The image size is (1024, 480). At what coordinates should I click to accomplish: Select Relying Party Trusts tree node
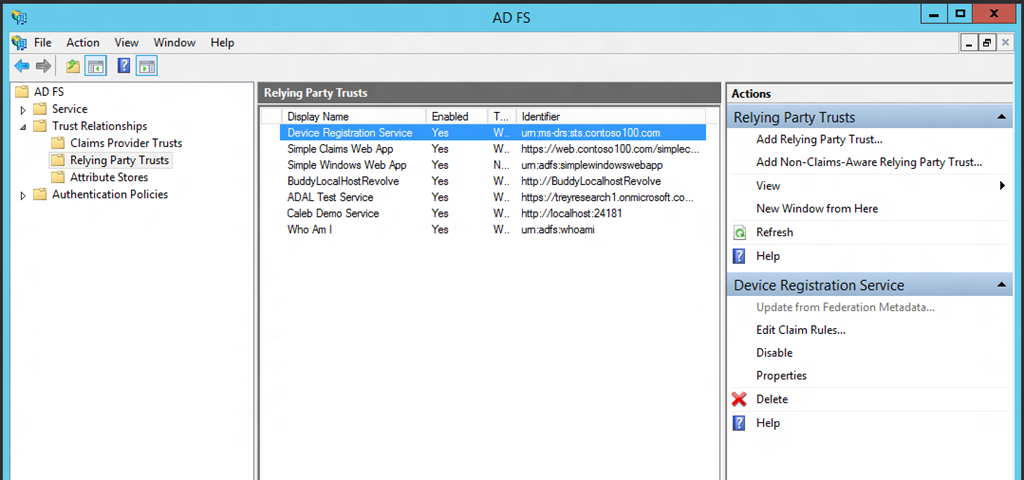pyautogui.click(x=110, y=160)
